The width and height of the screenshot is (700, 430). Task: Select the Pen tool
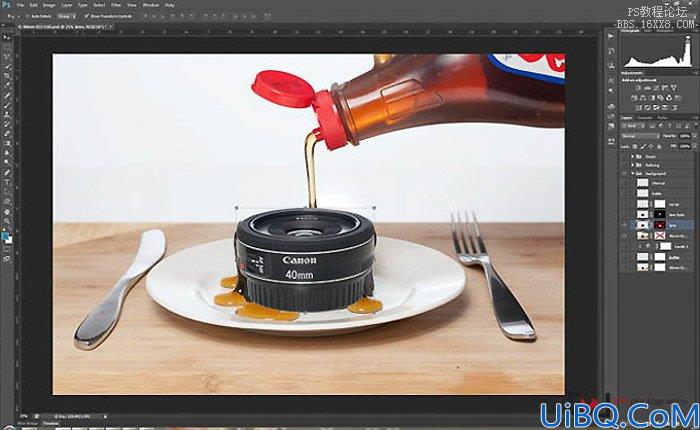tap(7, 172)
